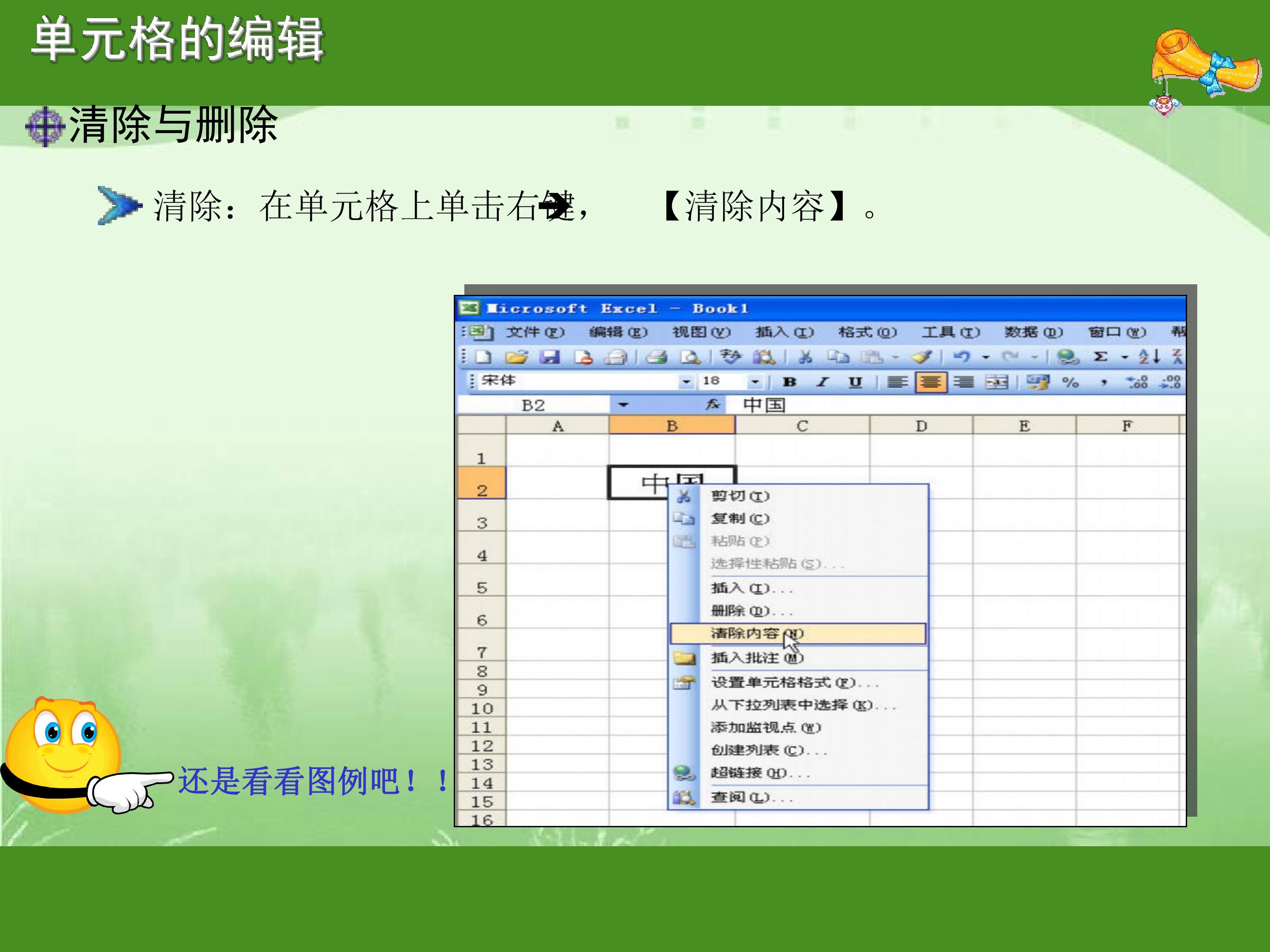This screenshot has height=952, width=1270.
Task: Select 清除内容 in context menu
Action: coord(798,633)
